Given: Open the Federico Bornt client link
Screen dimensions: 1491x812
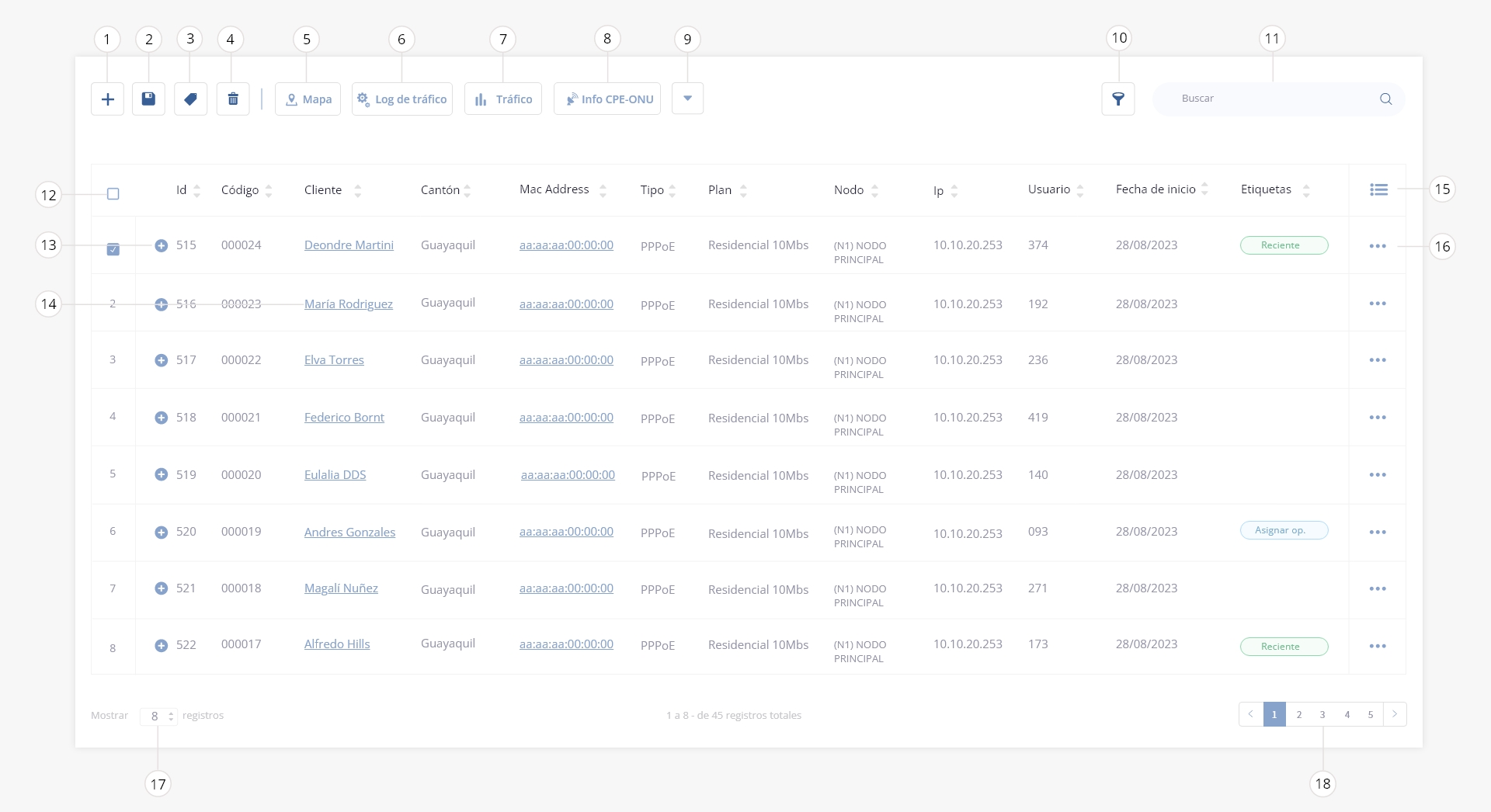Looking at the screenshot, I should [x=344, y=418].
